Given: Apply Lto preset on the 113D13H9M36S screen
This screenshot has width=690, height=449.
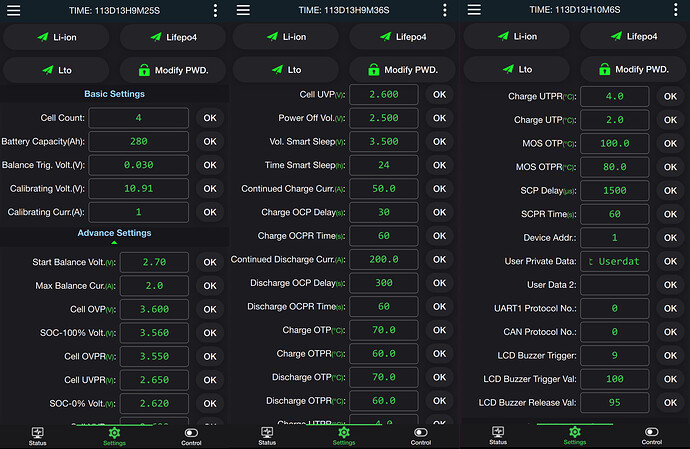Looking at the screenshot, I should tap(286, 70).
